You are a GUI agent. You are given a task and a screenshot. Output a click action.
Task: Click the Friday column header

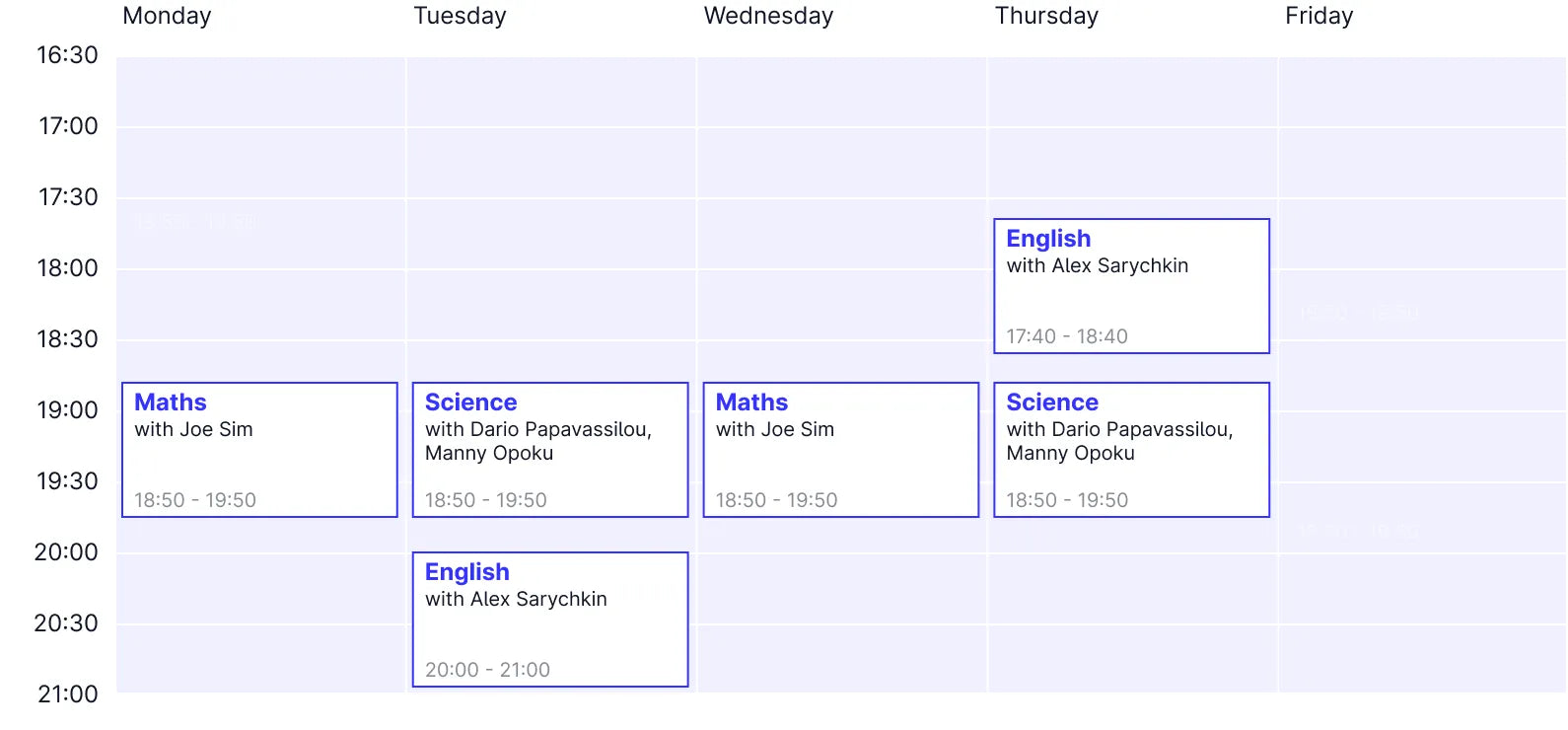click(x=1319, y=16)
